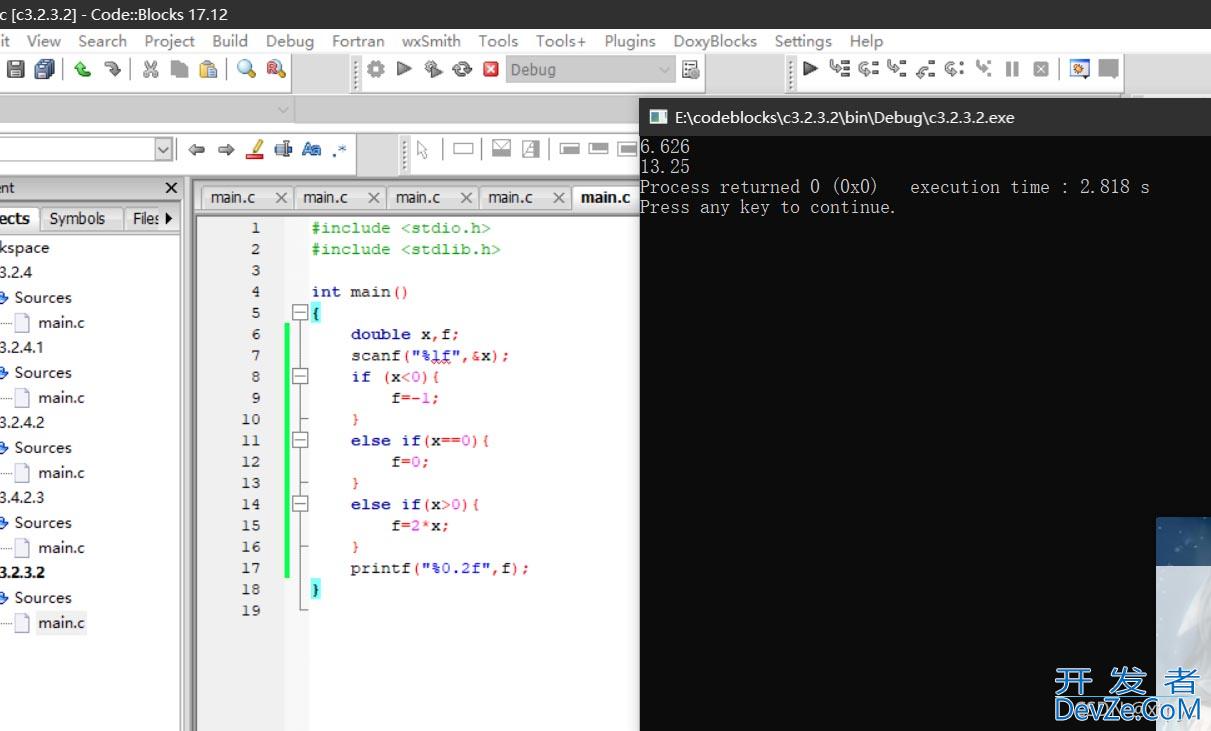Click the console window title bar path
This screenshot has height=731, width=1211.
pyautogui.click(x=845, y=117)
